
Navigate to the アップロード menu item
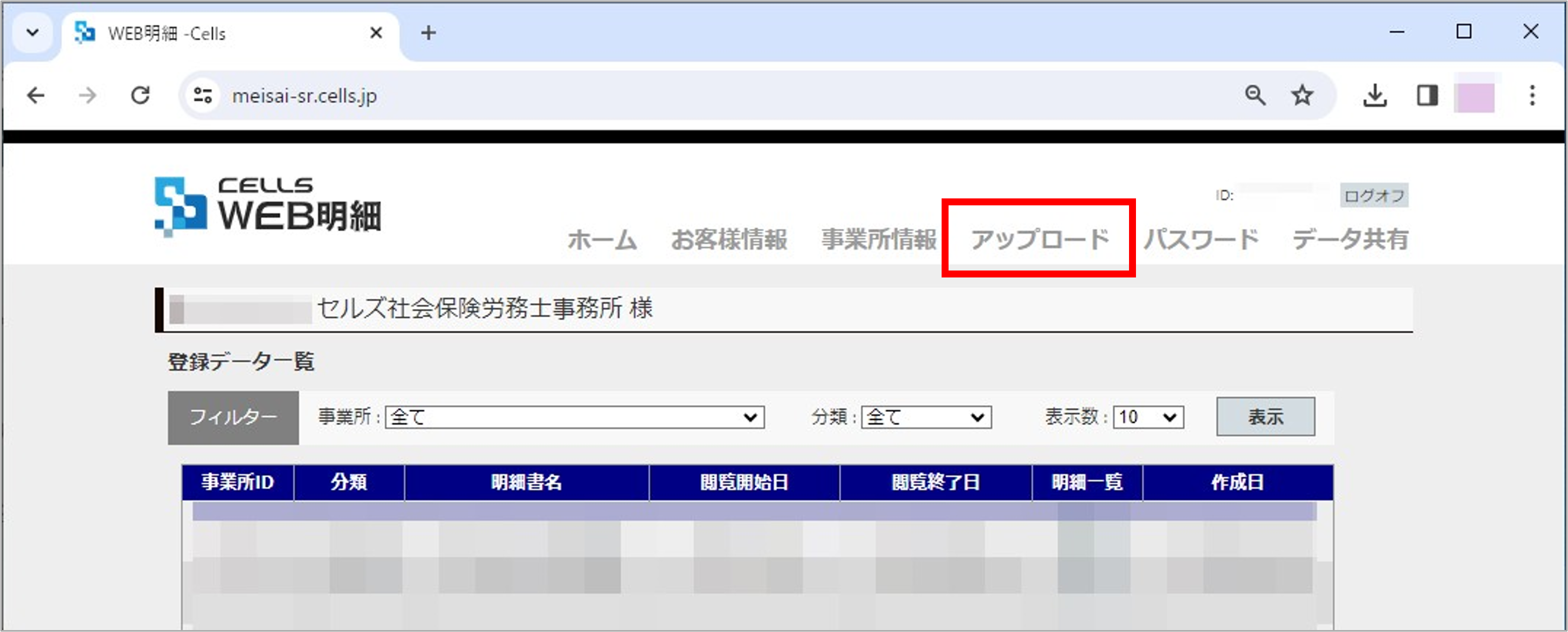pos(1042,239)
